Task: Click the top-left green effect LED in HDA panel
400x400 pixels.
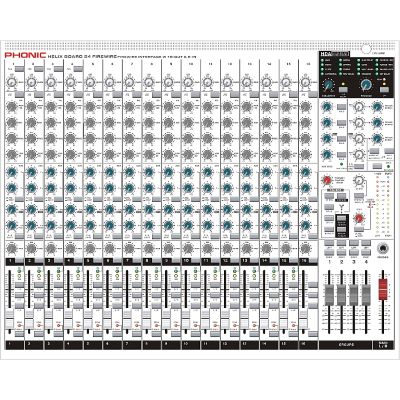Action: pos(322,61)
